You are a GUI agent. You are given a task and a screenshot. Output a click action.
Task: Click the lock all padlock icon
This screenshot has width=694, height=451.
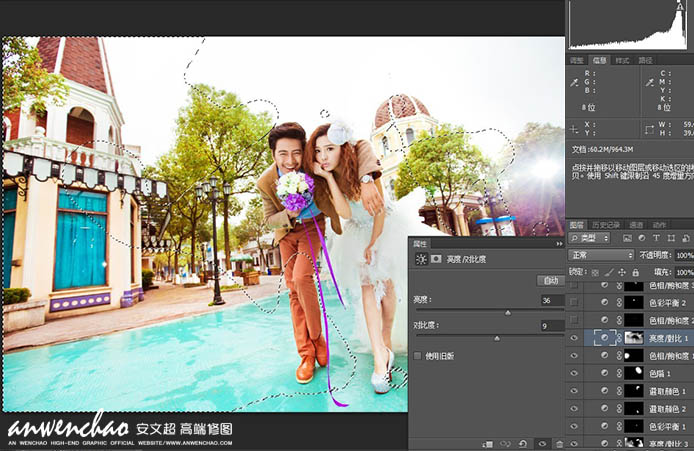click(x=635, y=272)
